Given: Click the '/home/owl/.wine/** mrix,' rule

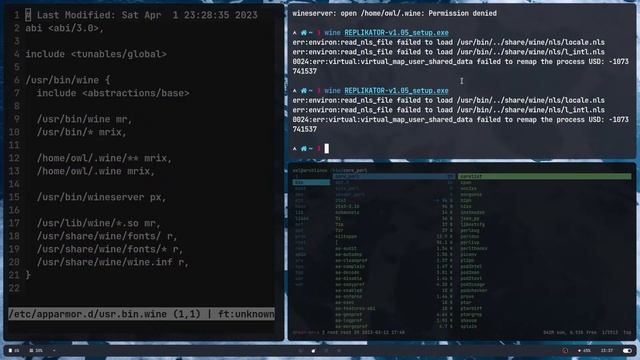Looking at the screenshot, I should pyautogui.click(x=104, y=158).
